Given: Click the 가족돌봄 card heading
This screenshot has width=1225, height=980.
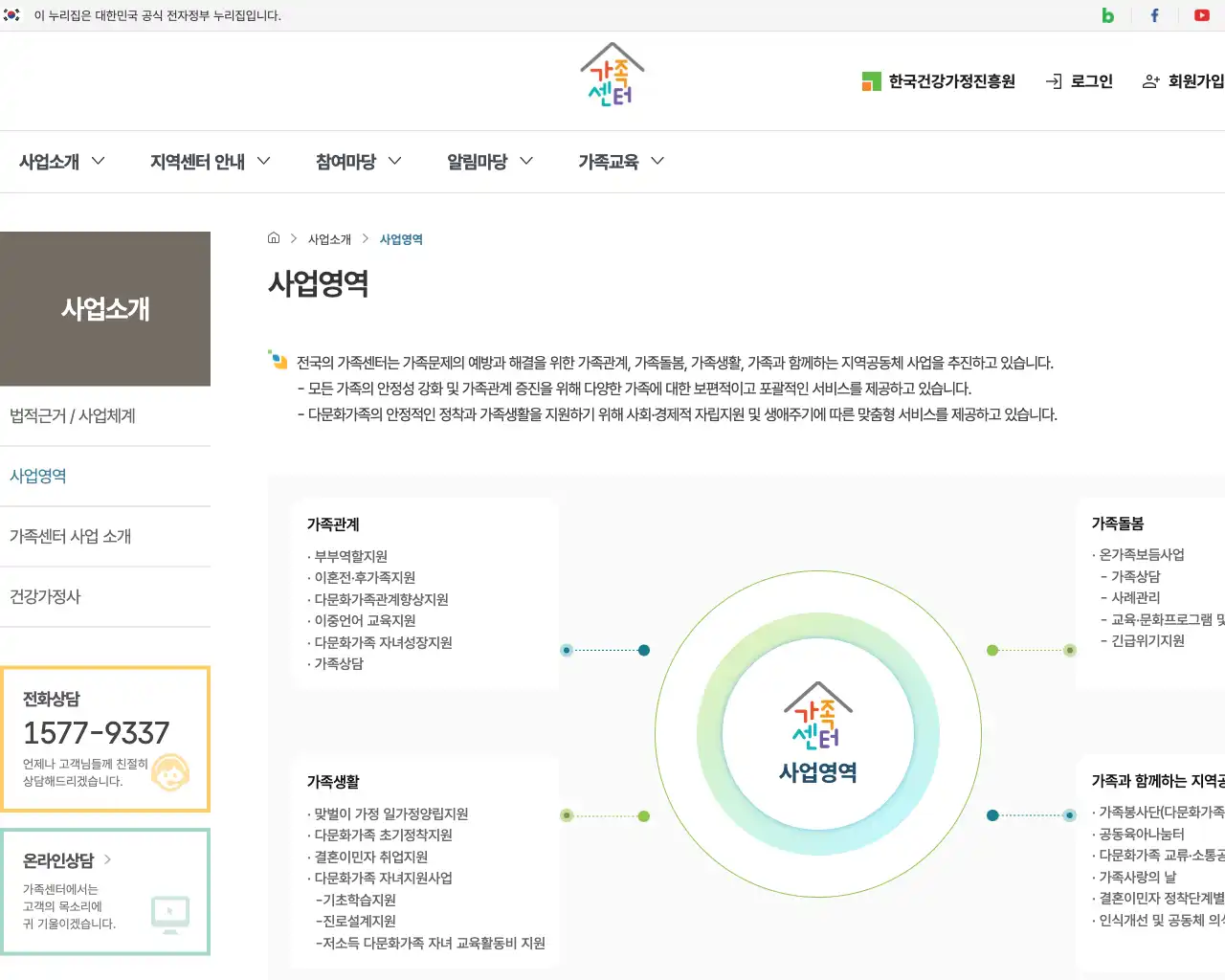Looking at the screenshot, I should 1118,523.
